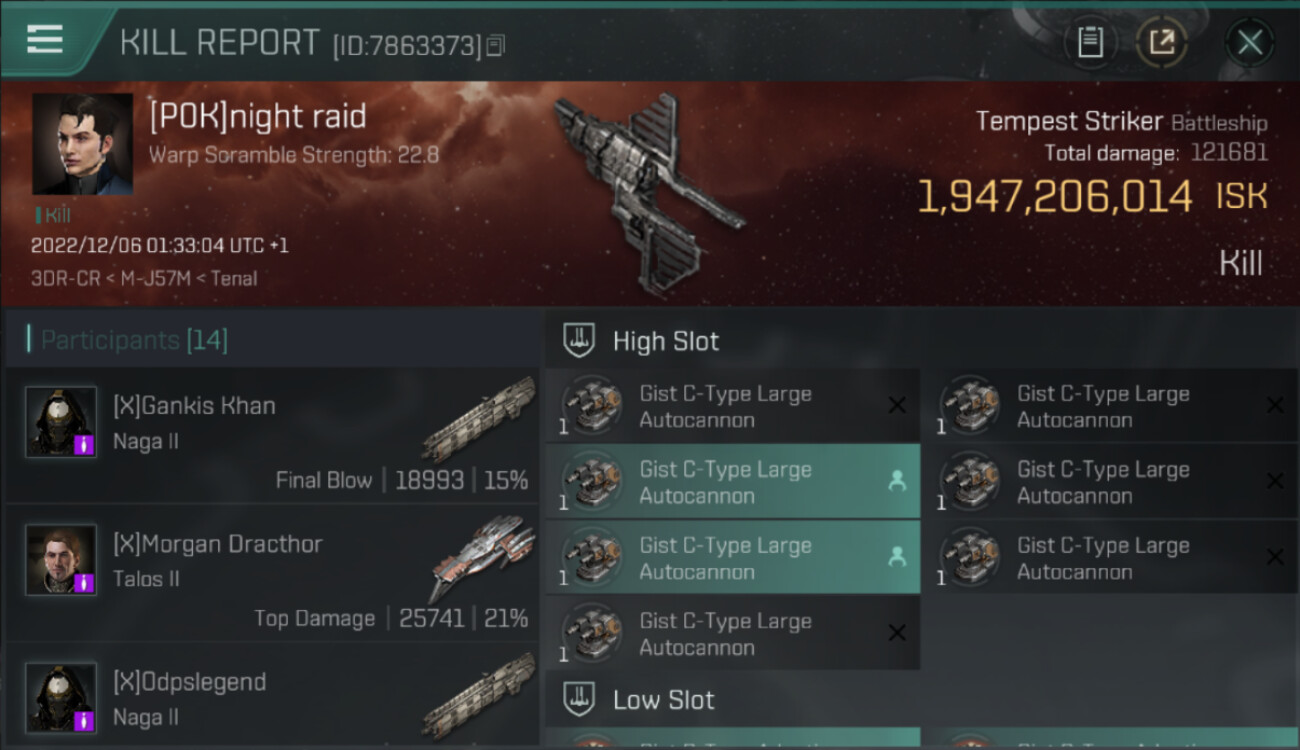Click X on first left-column Autocannon

click(x=897, y=405)
